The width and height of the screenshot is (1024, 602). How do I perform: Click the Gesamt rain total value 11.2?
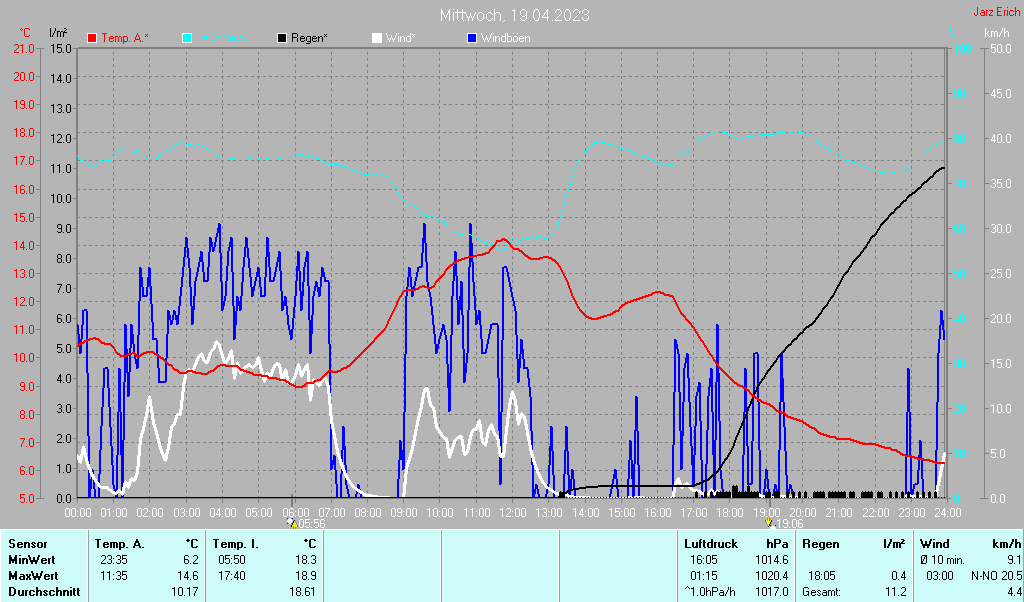coord(895,592)
